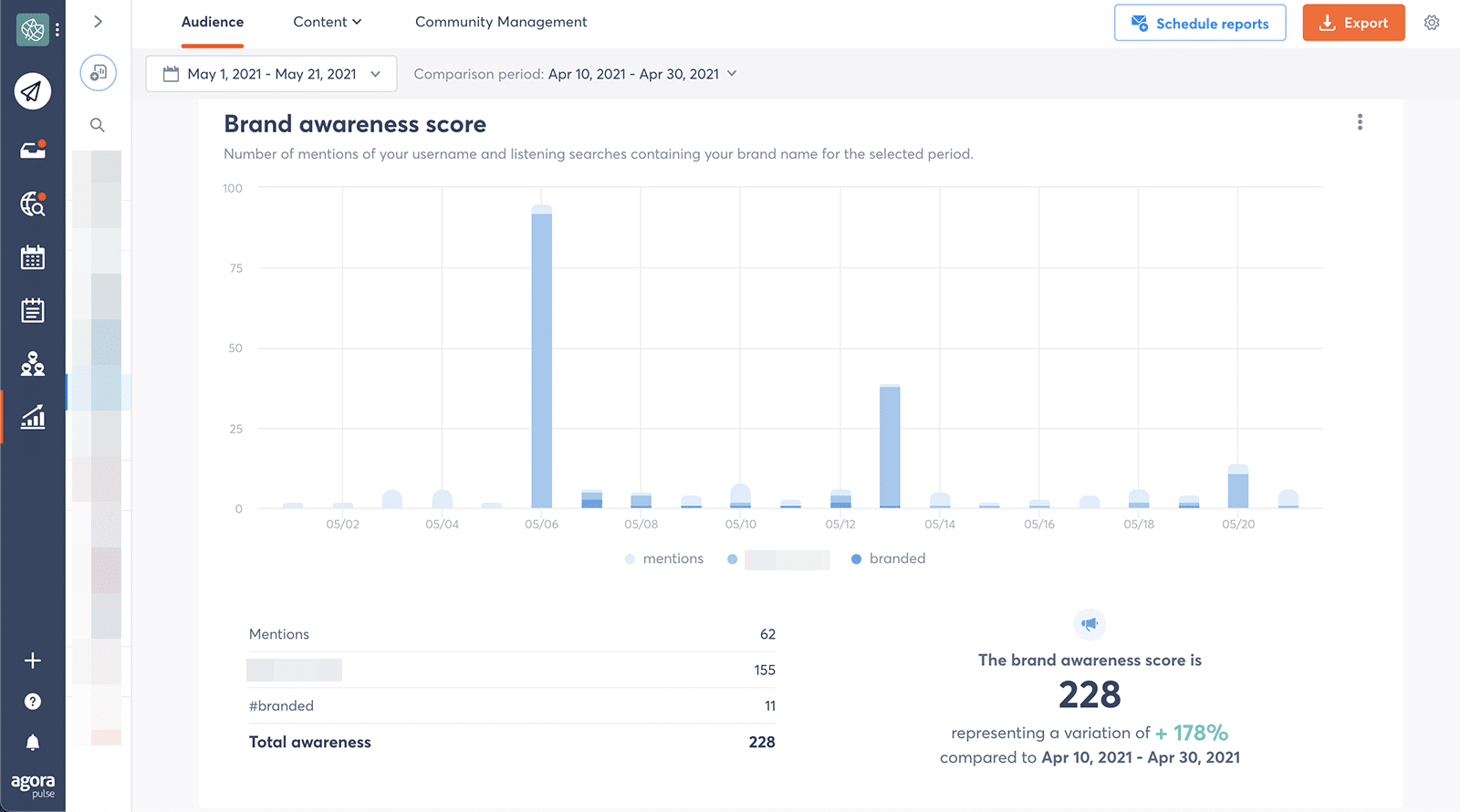
Task: Expand the Content tab dropdown
Action: point(327,22)
